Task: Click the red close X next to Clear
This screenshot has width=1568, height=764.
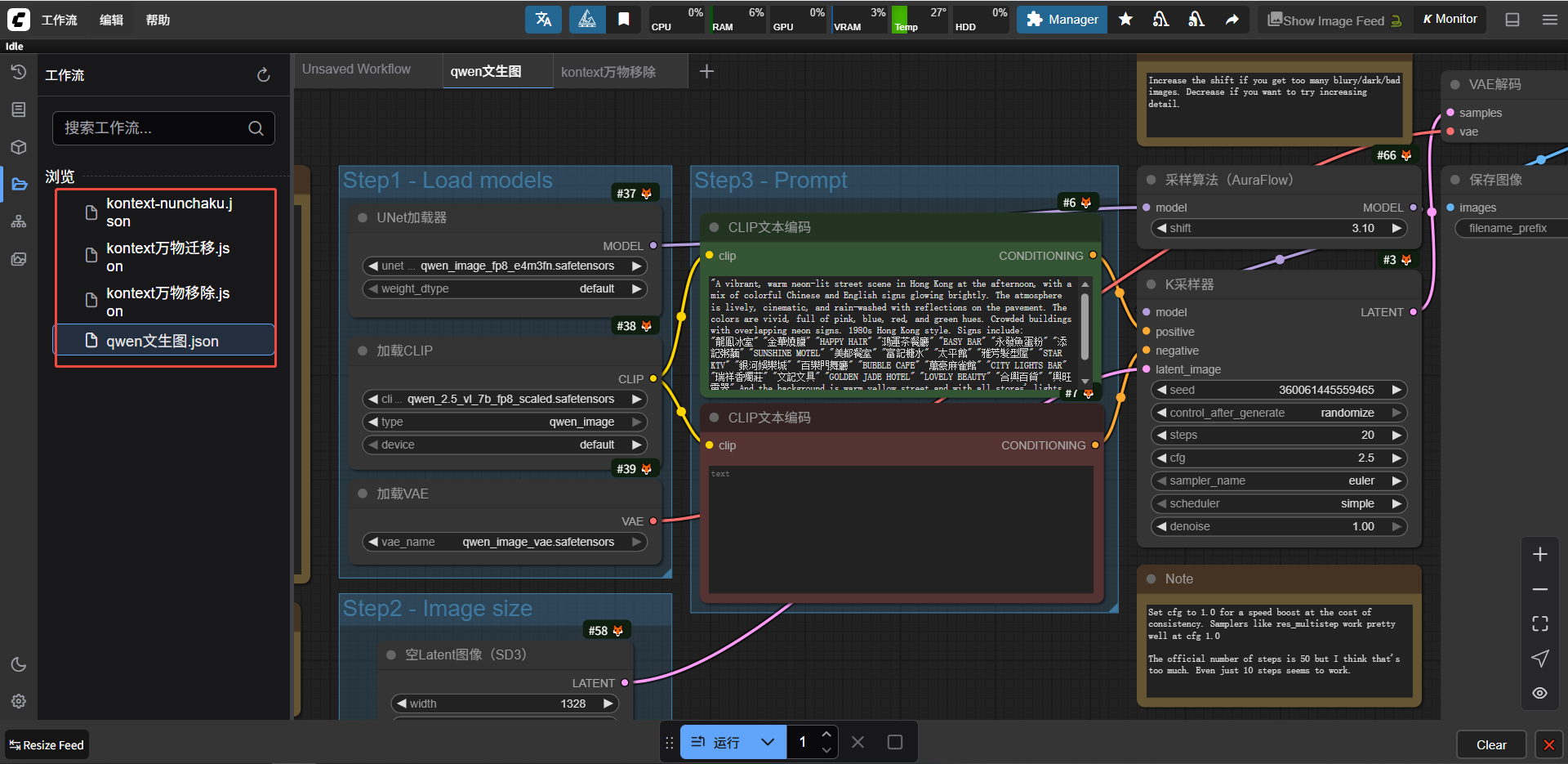Action: point(1548,744)
